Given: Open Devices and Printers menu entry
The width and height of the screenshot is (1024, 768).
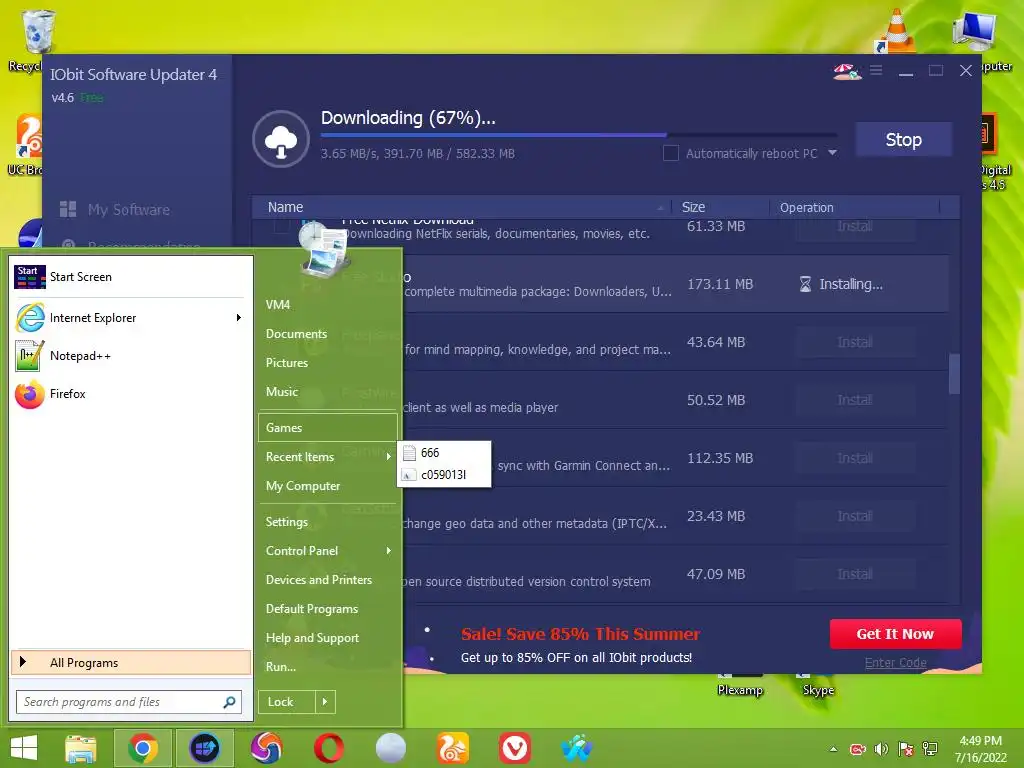Looking at the screenshot, I should [x=319, y=580].
